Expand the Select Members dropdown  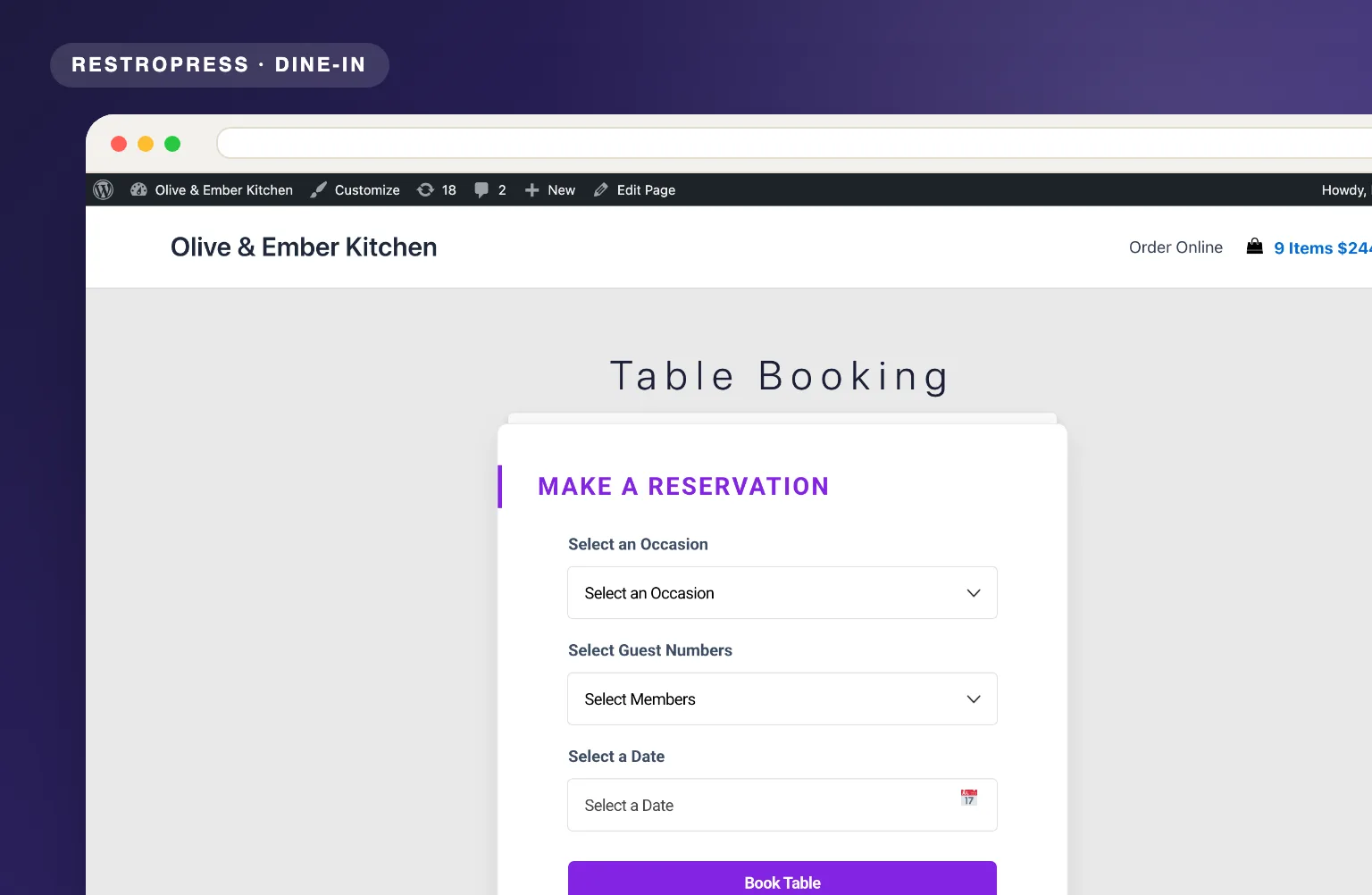[x=782, y=699]
